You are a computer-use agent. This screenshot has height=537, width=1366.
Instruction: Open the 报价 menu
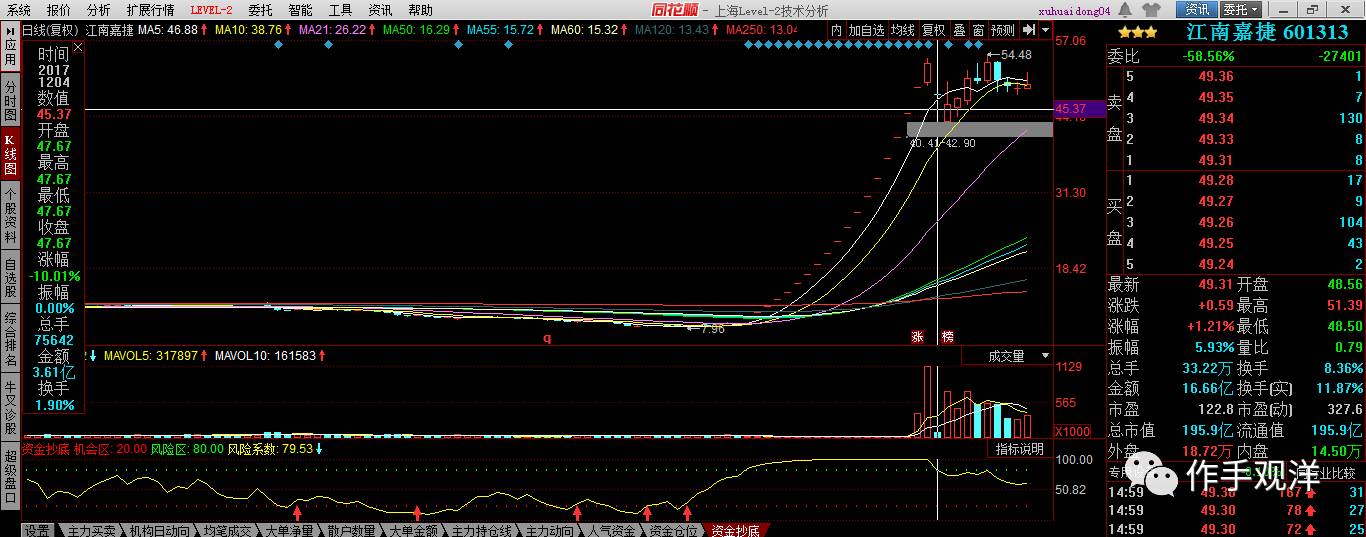click(59, 10)
